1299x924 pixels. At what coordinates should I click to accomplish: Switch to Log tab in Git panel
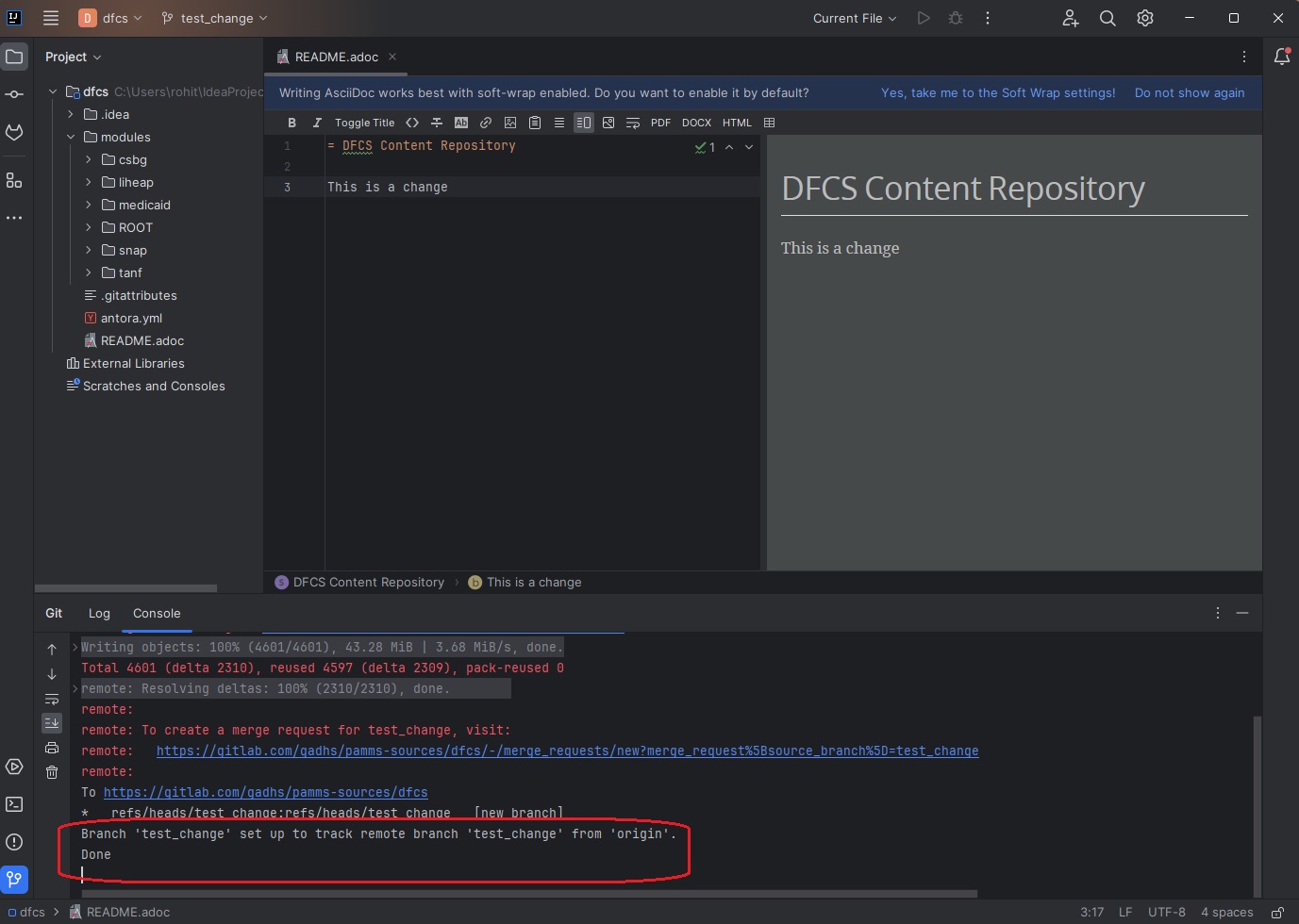(x=99, y=613)
